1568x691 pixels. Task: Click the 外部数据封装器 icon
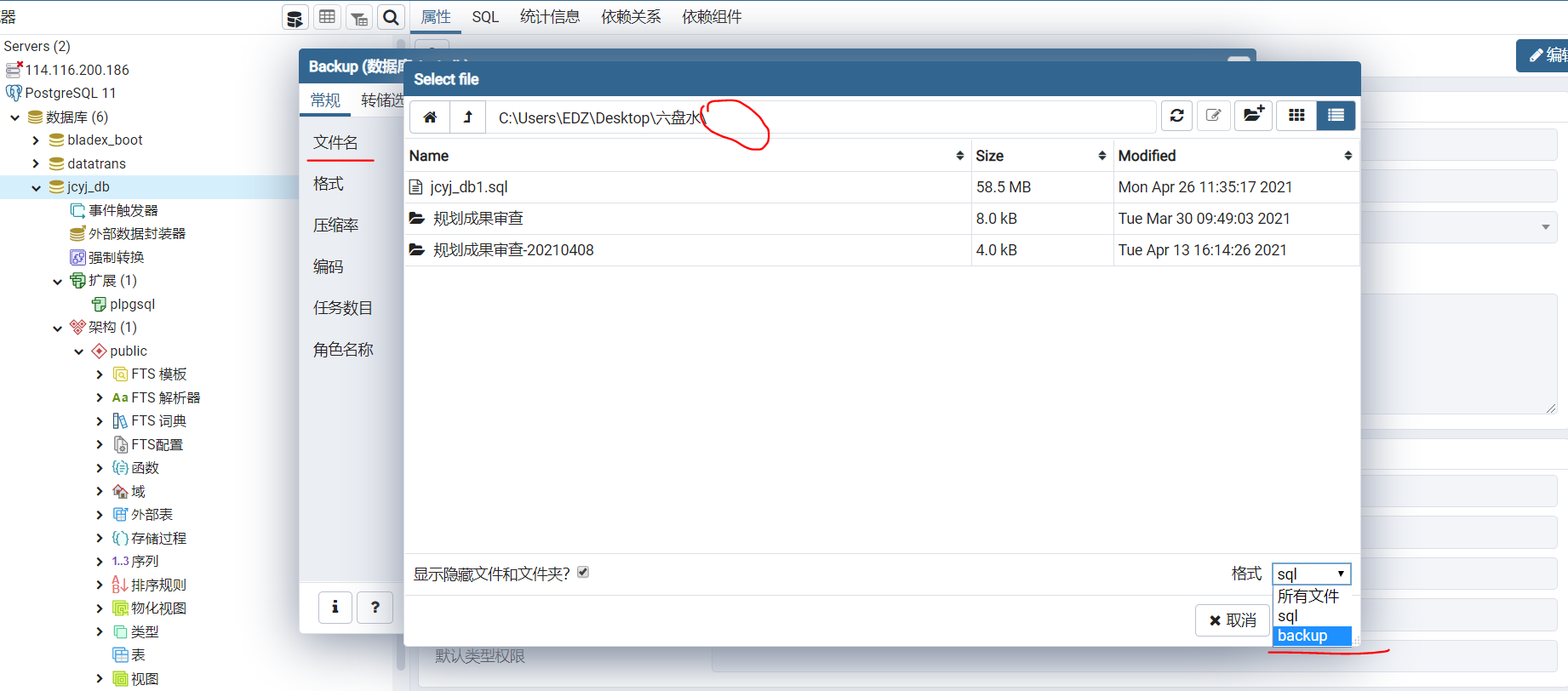77,233
